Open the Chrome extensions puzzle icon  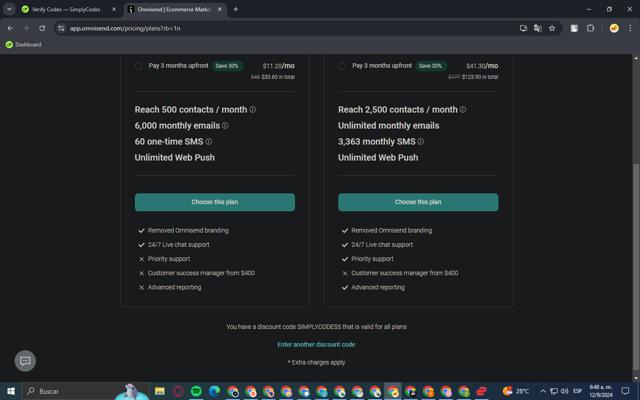tap(590, 28)
